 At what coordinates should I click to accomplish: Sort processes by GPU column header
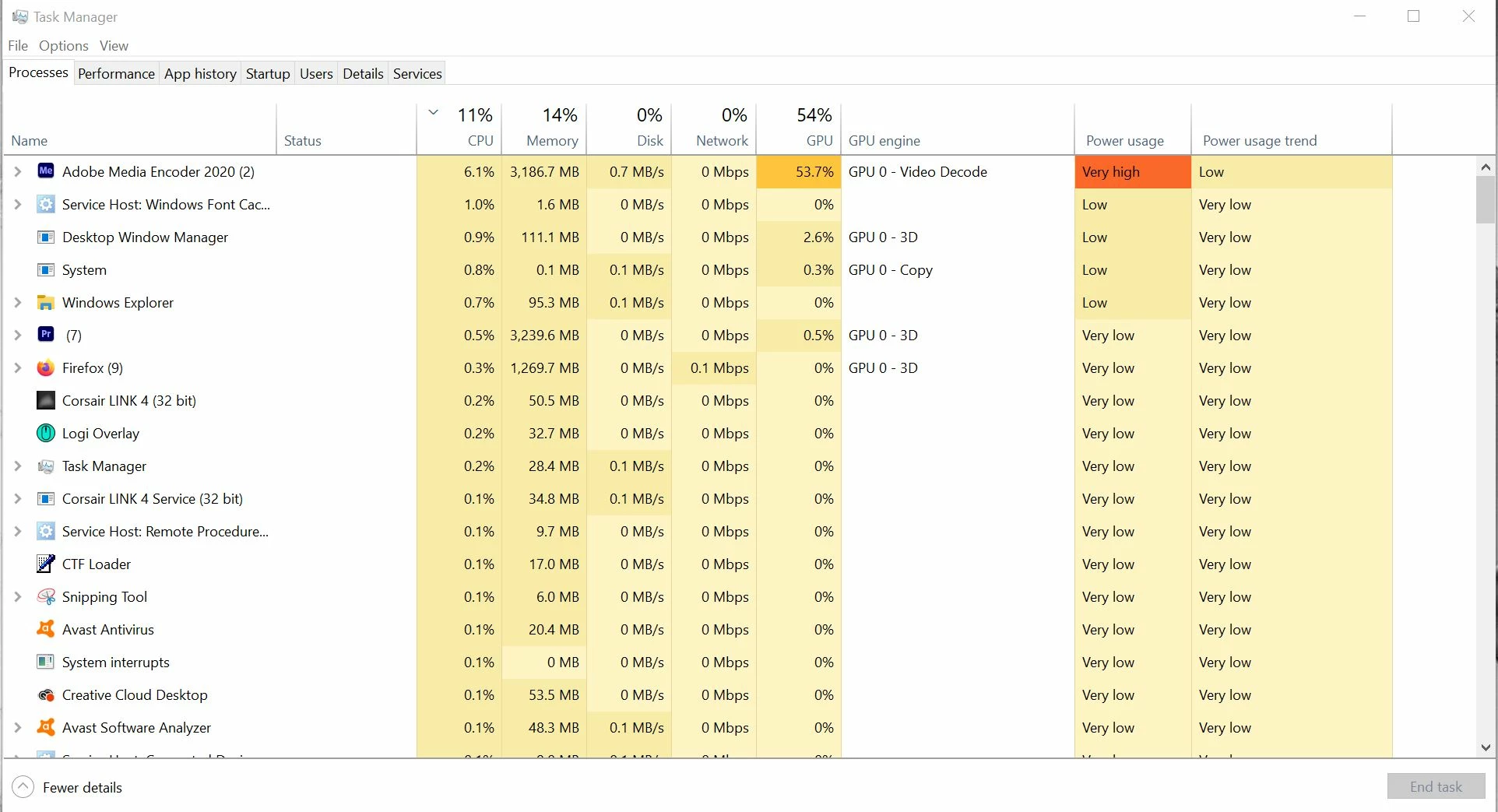[x=799, y=128]
